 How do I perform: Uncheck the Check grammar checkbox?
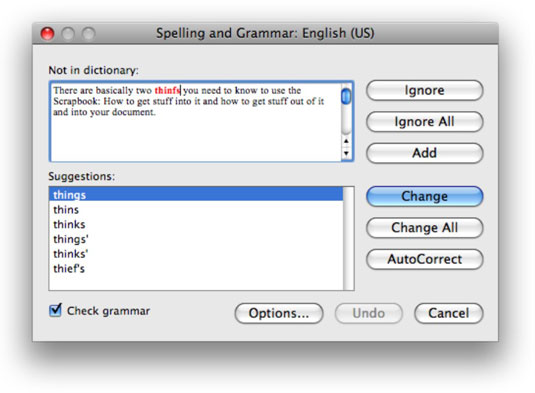[x=55, y=310]
